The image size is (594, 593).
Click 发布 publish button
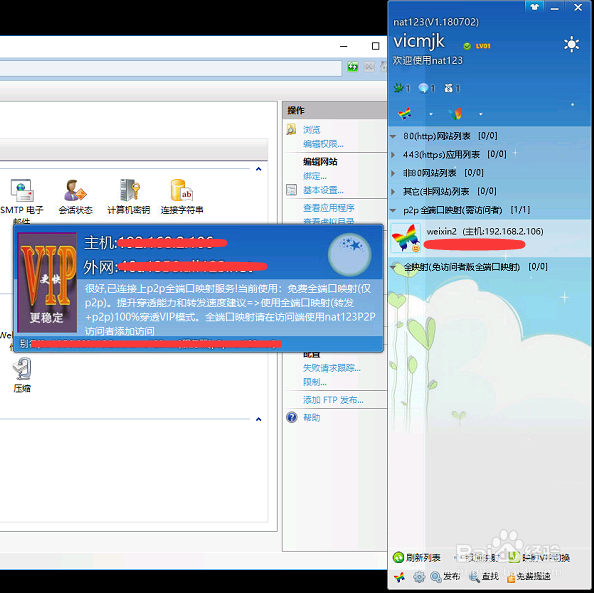coord(445,577)
